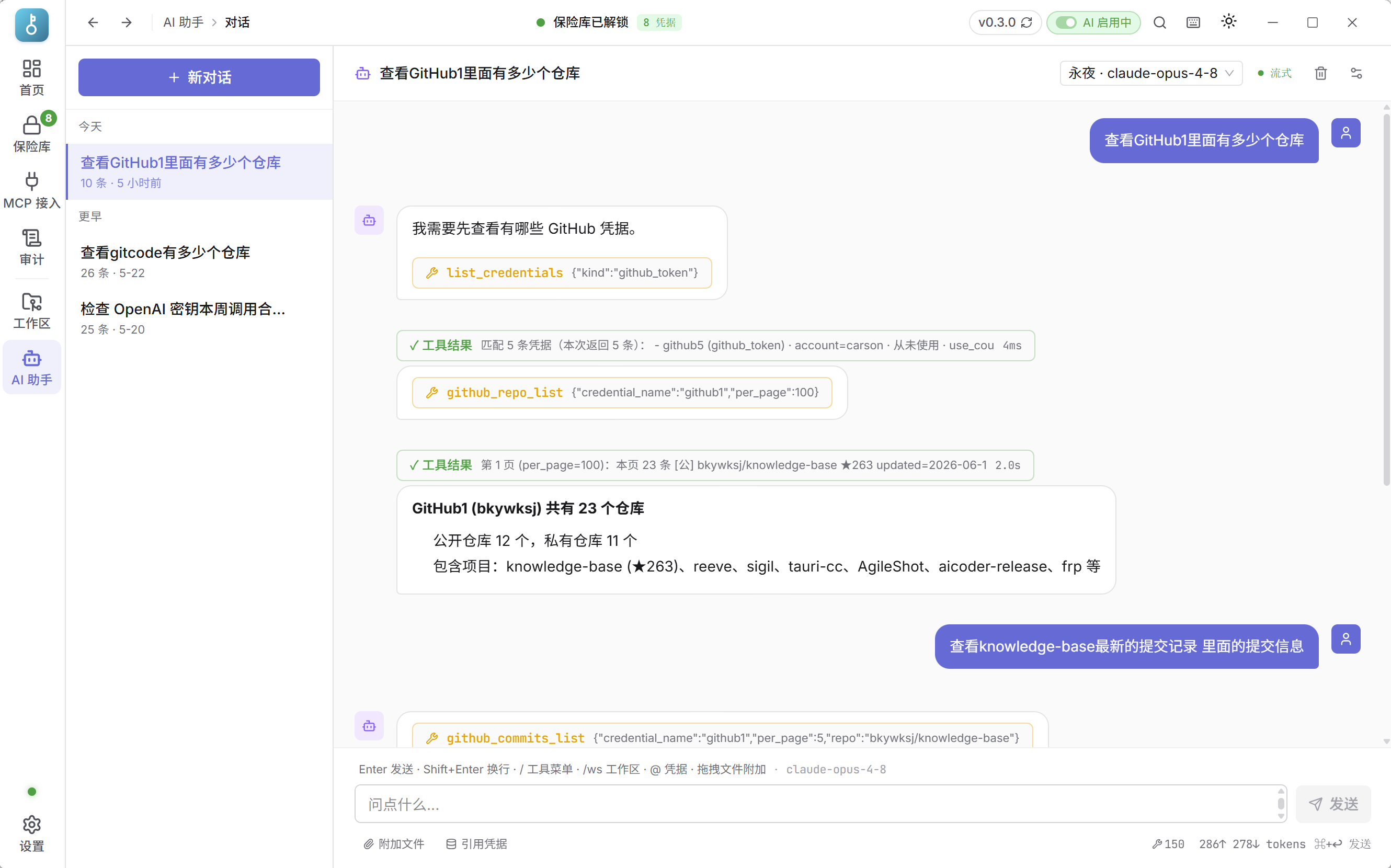Open the 永夜 · claude-opus-4-8 model dropdown
The width and height of the screenshot is (1391, 868).
pos(1151,73)
